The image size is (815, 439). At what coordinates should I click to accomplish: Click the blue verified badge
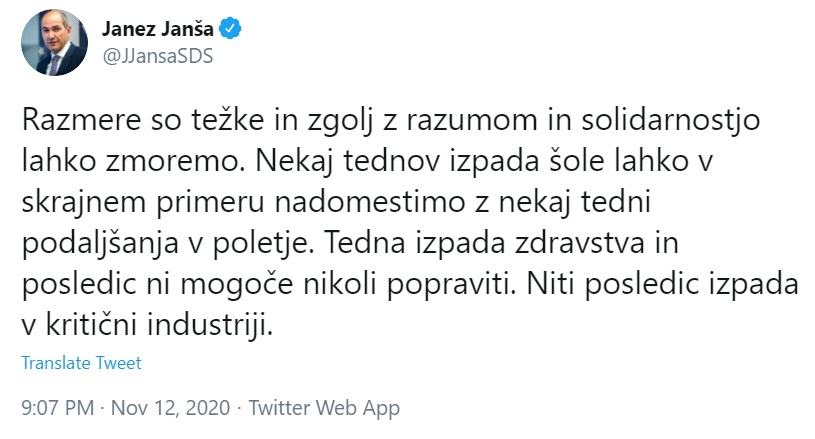(232, 31)
